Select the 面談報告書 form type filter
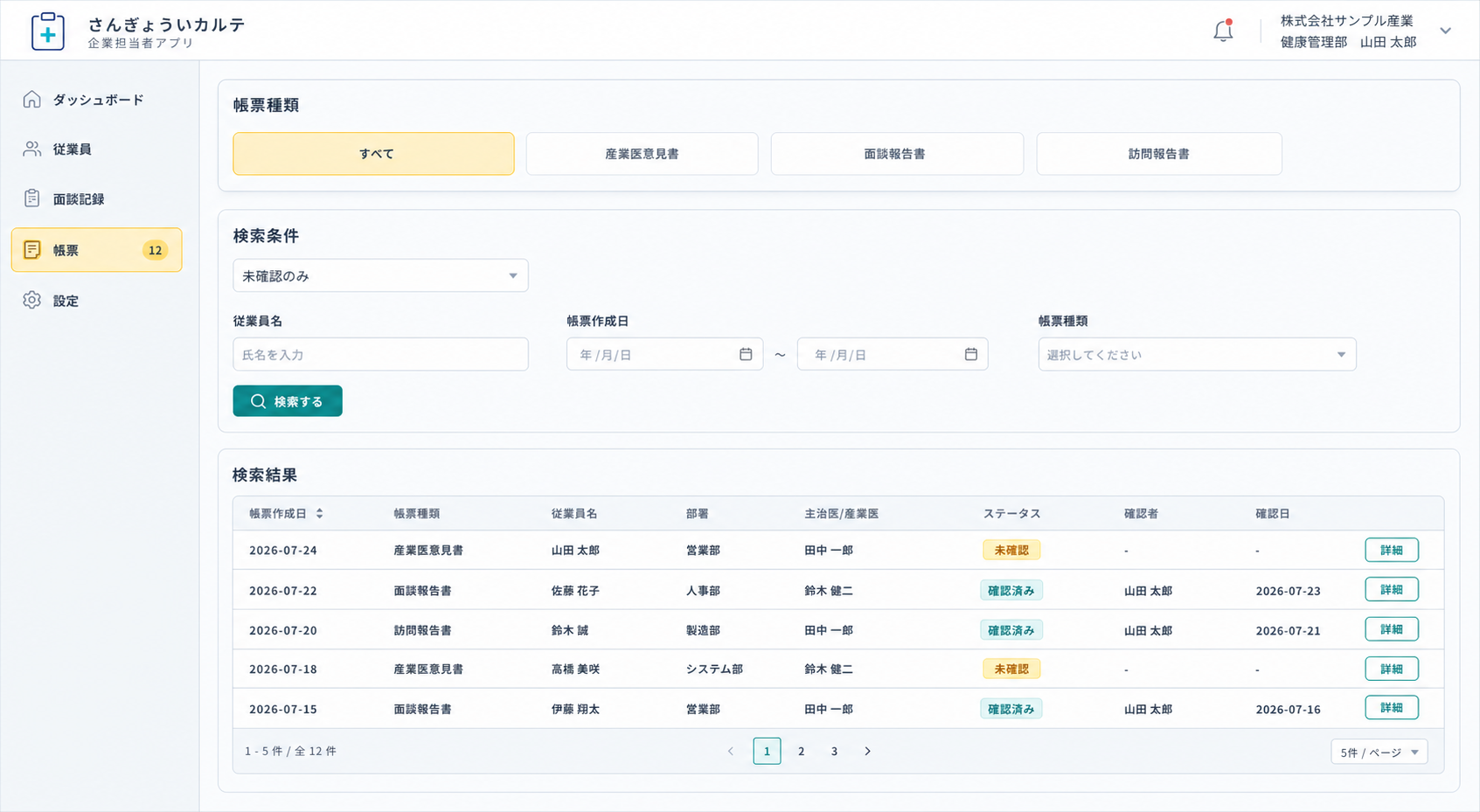The height and width of the screenshot is (812, 1480). [x=897, y=154]
